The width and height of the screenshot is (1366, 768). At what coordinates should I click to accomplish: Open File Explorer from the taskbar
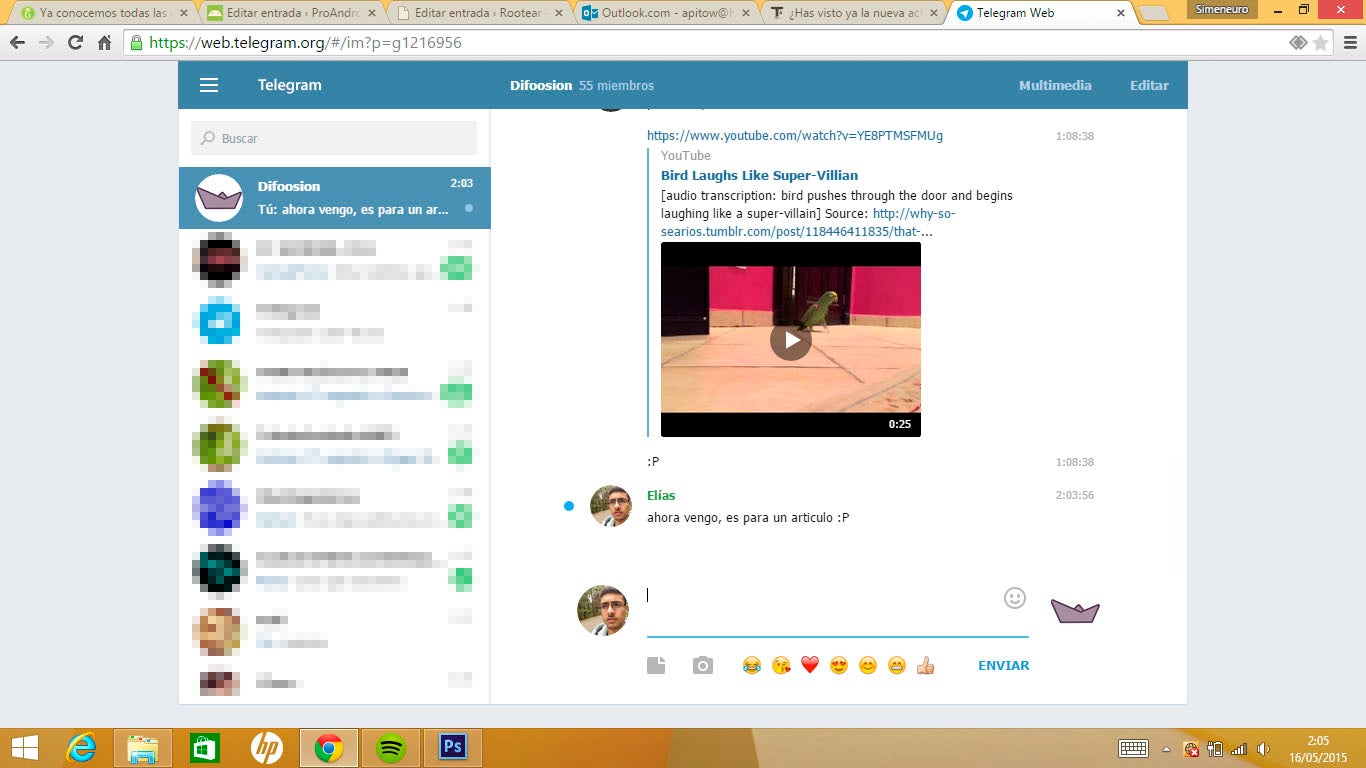tap(143, 748)
